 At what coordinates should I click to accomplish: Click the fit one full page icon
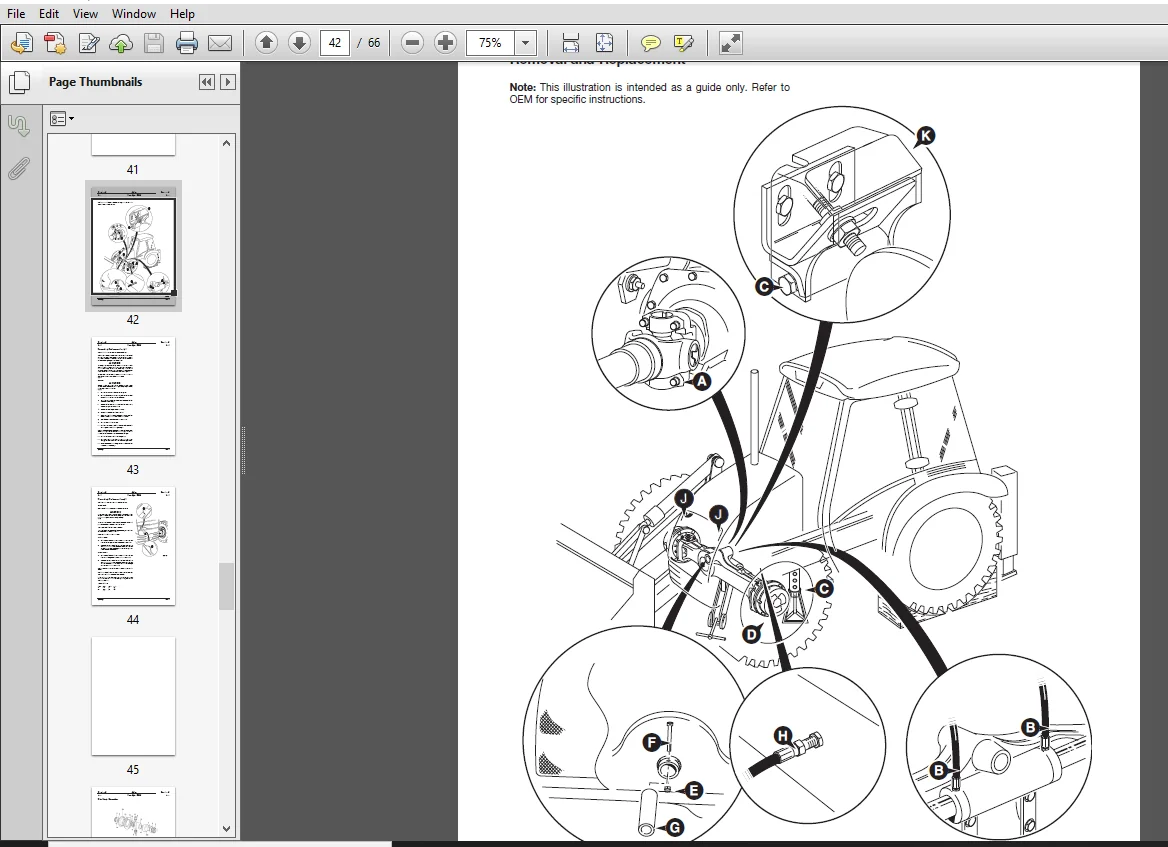tap(604, 42)
